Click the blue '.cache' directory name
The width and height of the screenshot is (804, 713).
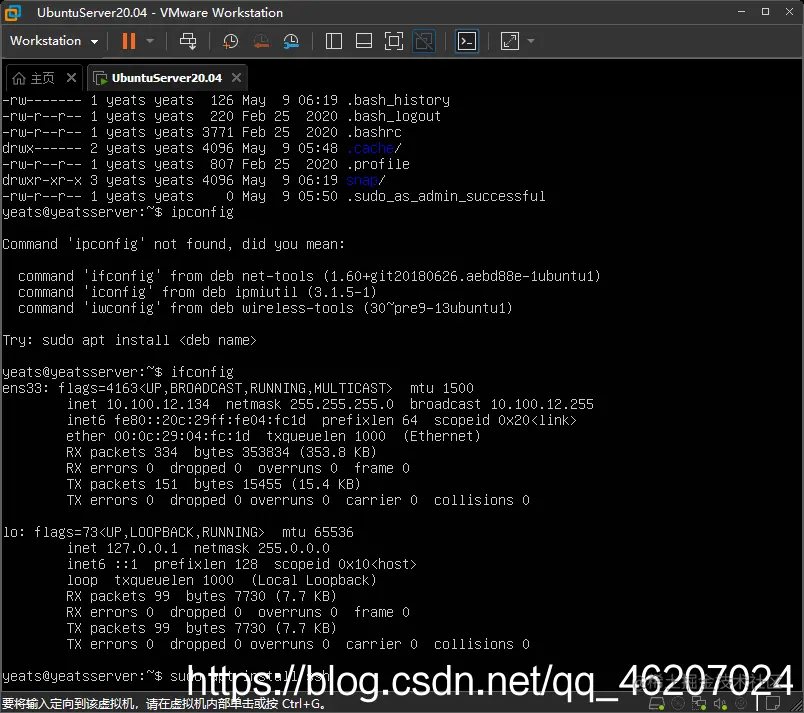pos(370,148)
